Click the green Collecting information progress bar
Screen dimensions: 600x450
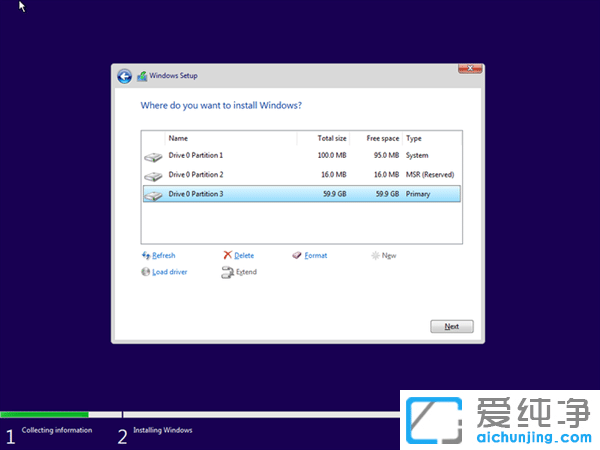click(44, 414)
